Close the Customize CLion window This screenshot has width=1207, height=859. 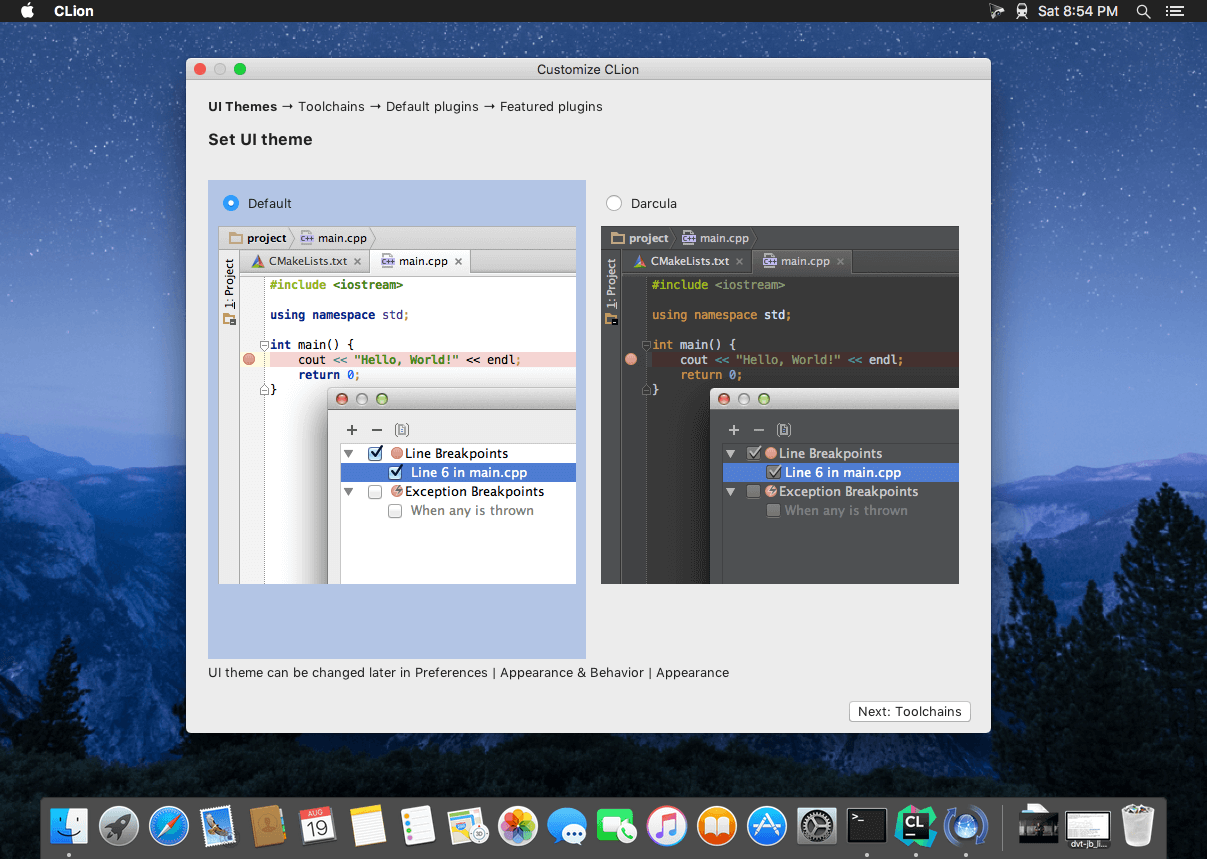pos(200,69)
